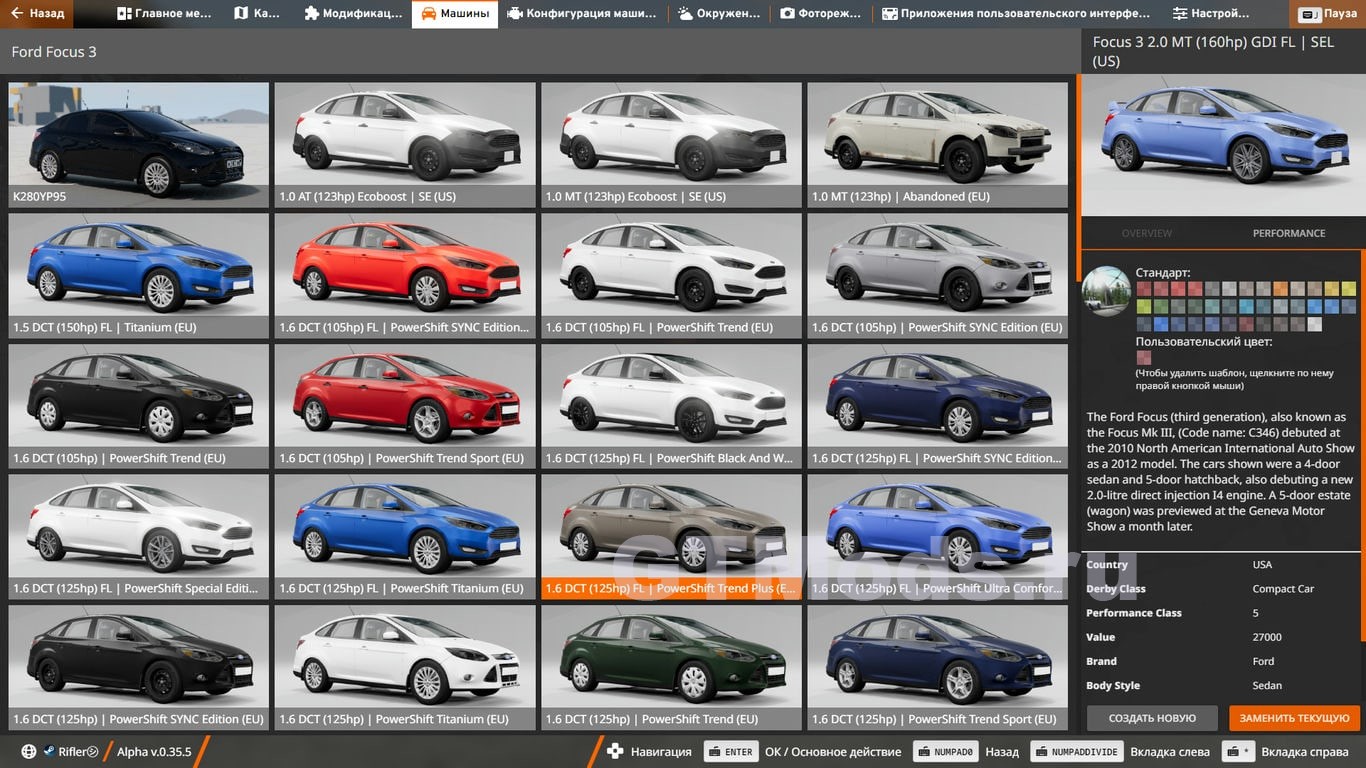The height and width of the screenshot is (768, 1366).
Task: Open the Настройки sliders tab
Action: [1211, 14]
